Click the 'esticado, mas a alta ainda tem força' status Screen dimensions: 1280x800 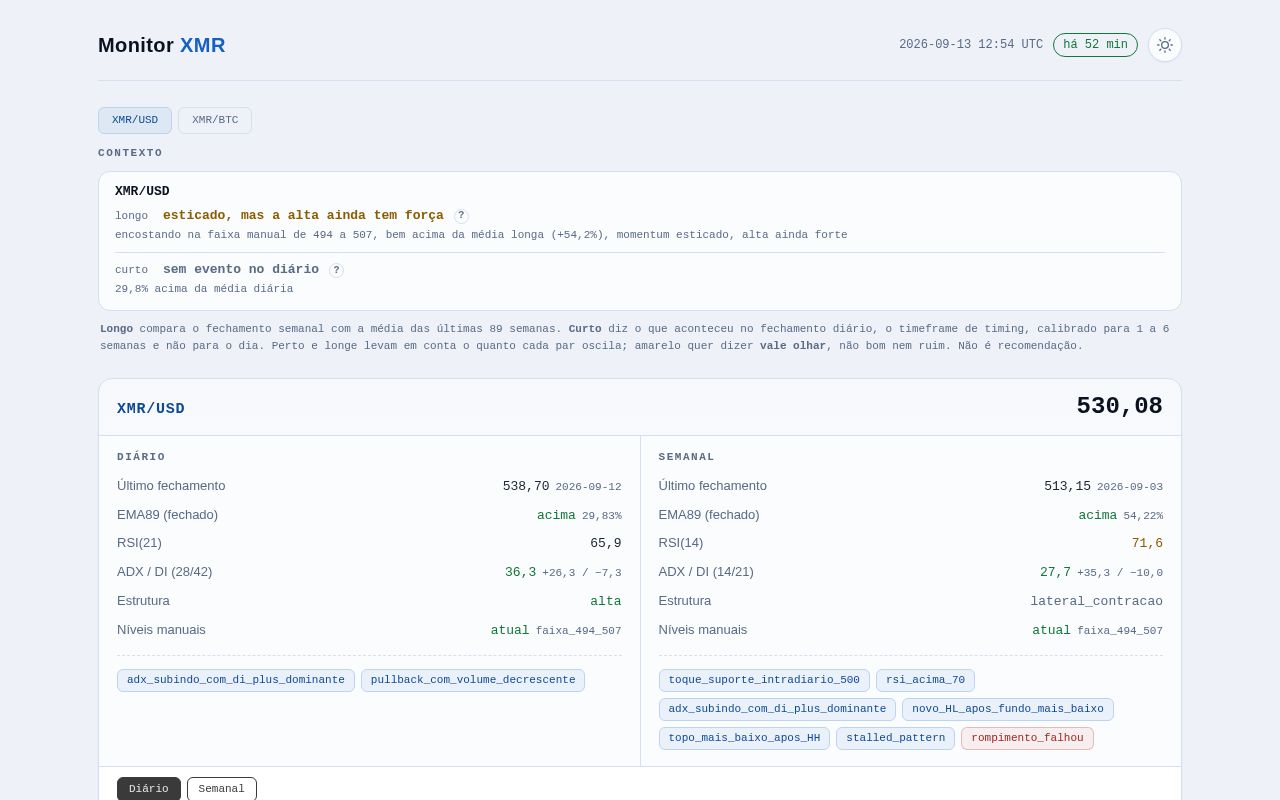tap(303, 215)
